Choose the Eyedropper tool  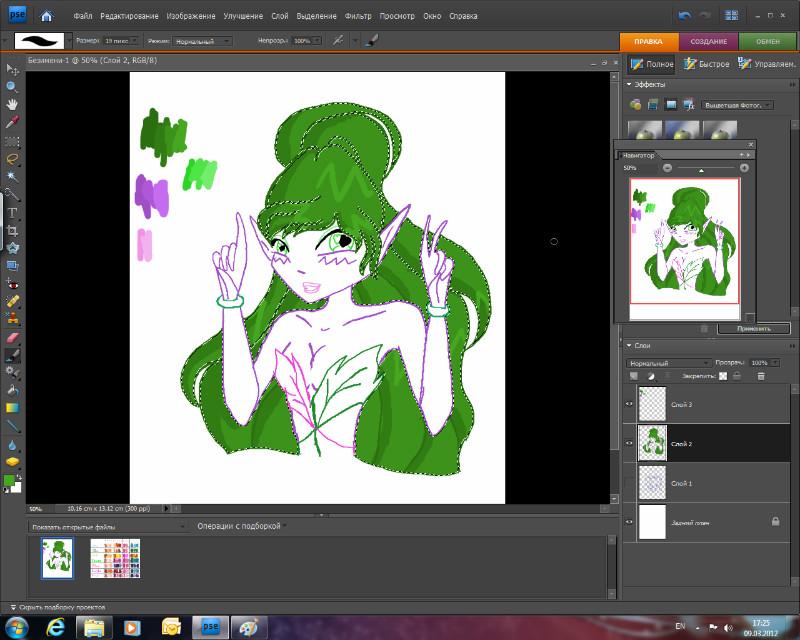[13, 122]
